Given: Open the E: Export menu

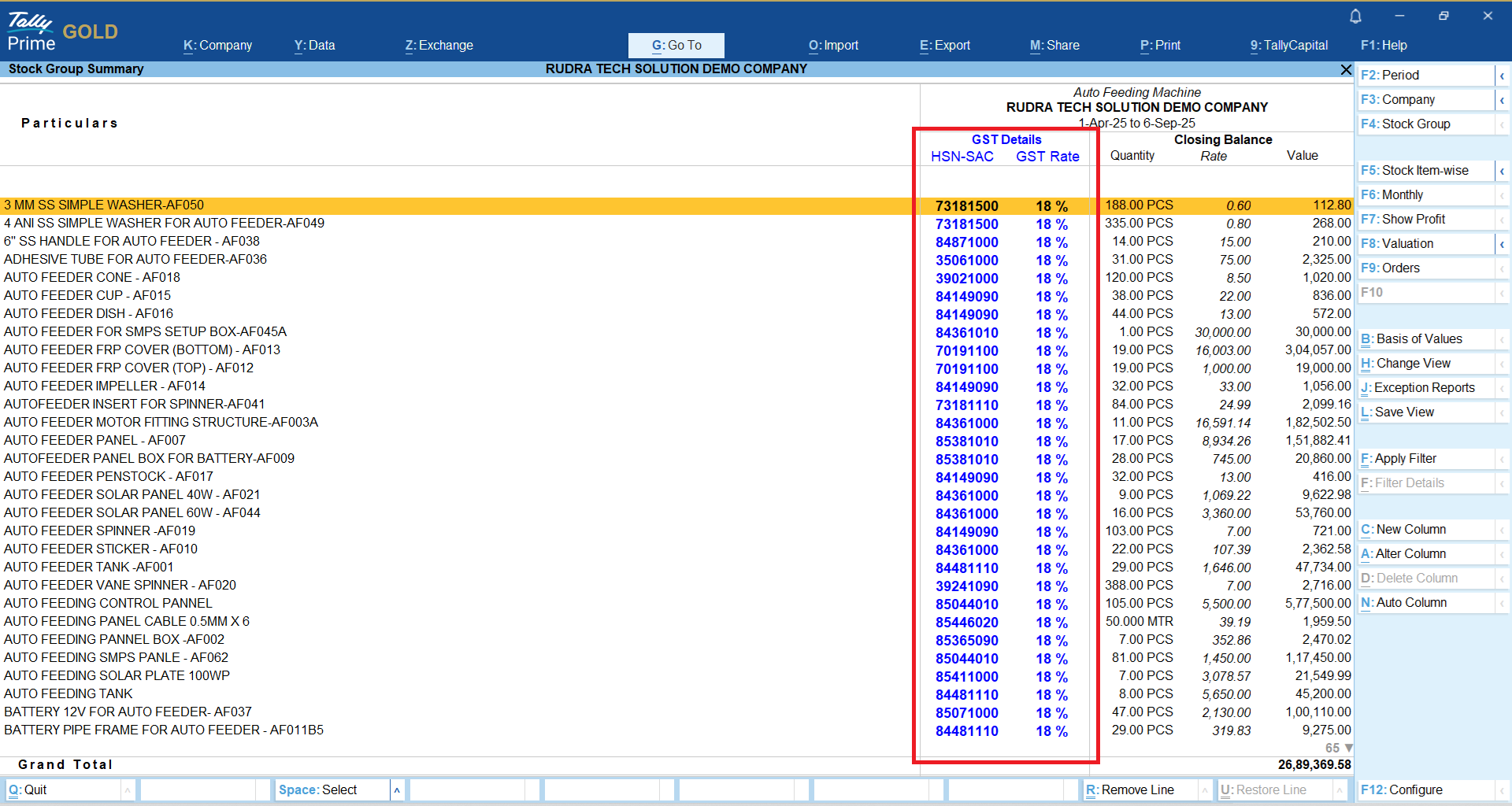Looking at the screenshot, I should [944, 46].
